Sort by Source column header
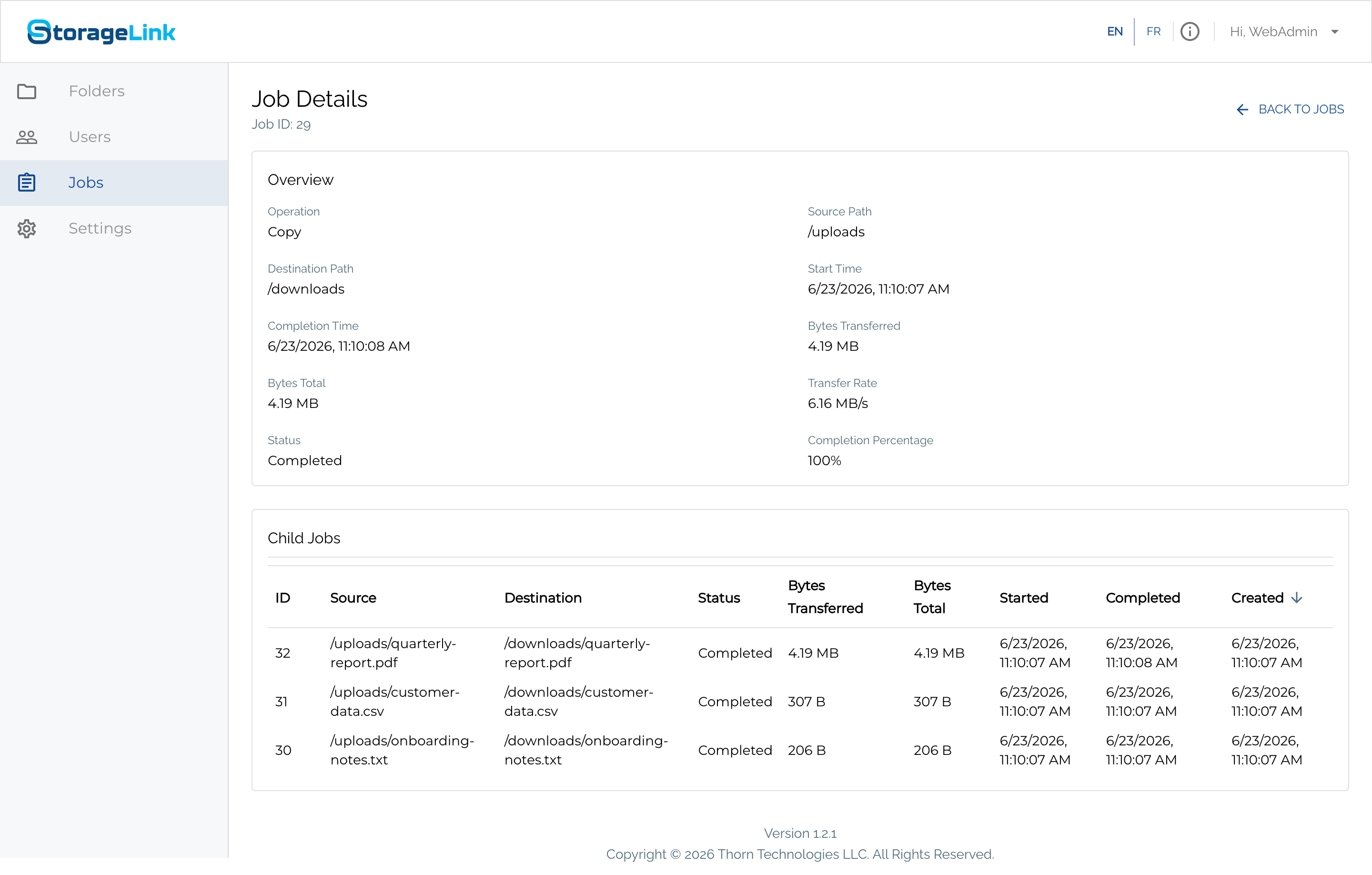 (x=353, y=598)
